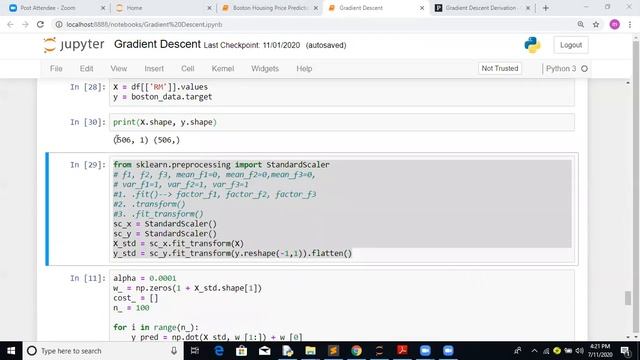This screenshot has height=360, width=640.
Task: Select the print(X.shape, y.shape) cell
Action: click(x=342, y=122)
